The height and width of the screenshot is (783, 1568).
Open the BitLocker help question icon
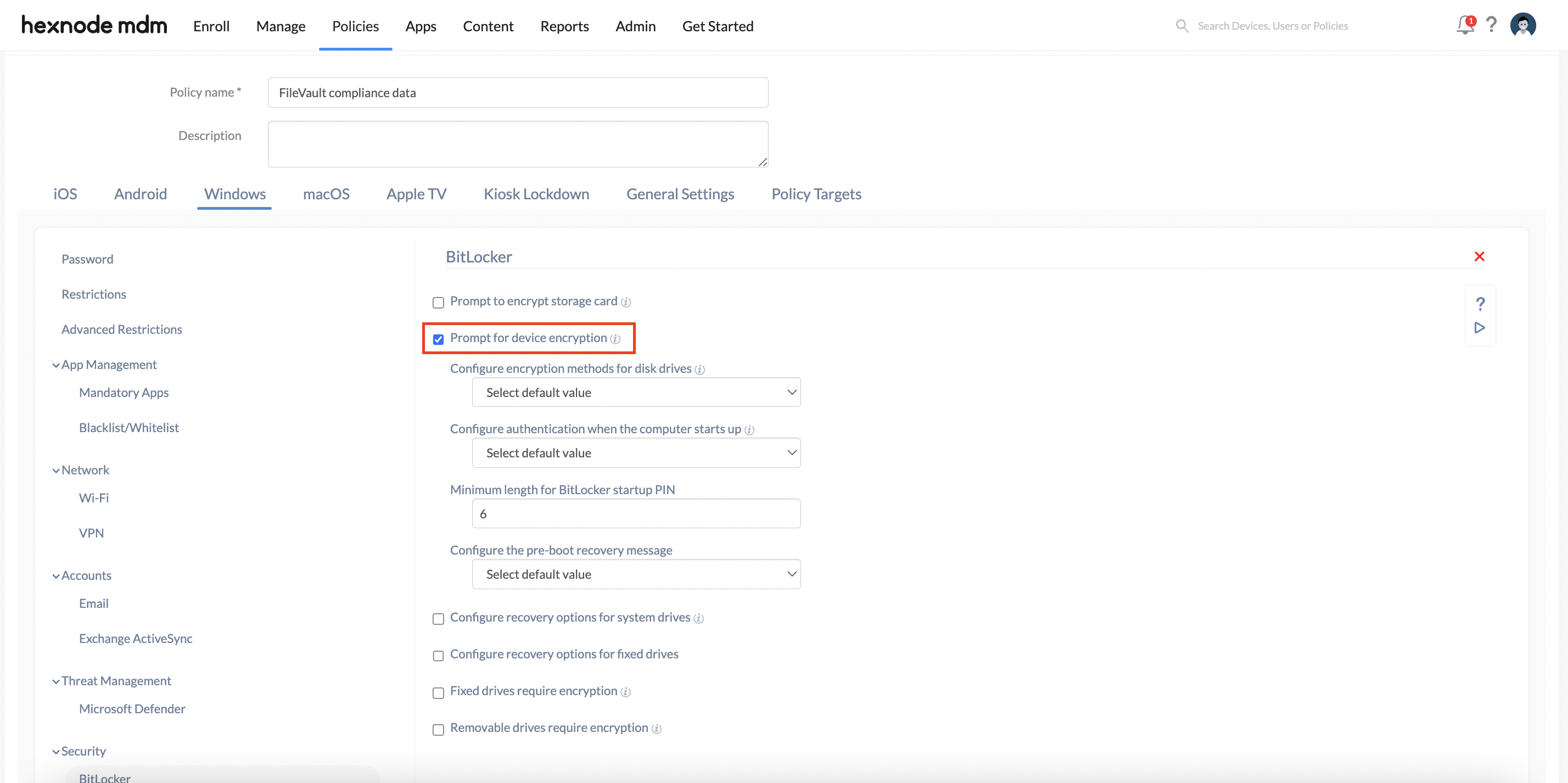pos(1480,303)
